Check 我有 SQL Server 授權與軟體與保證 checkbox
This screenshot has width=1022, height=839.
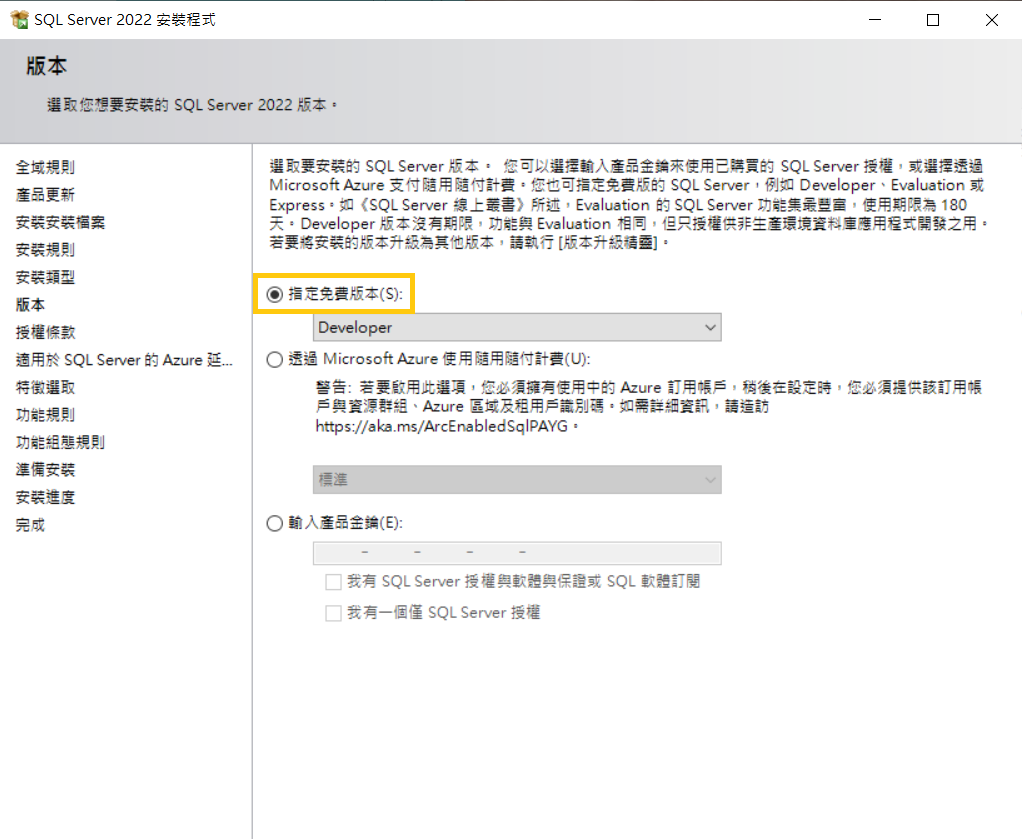(333, 581)
